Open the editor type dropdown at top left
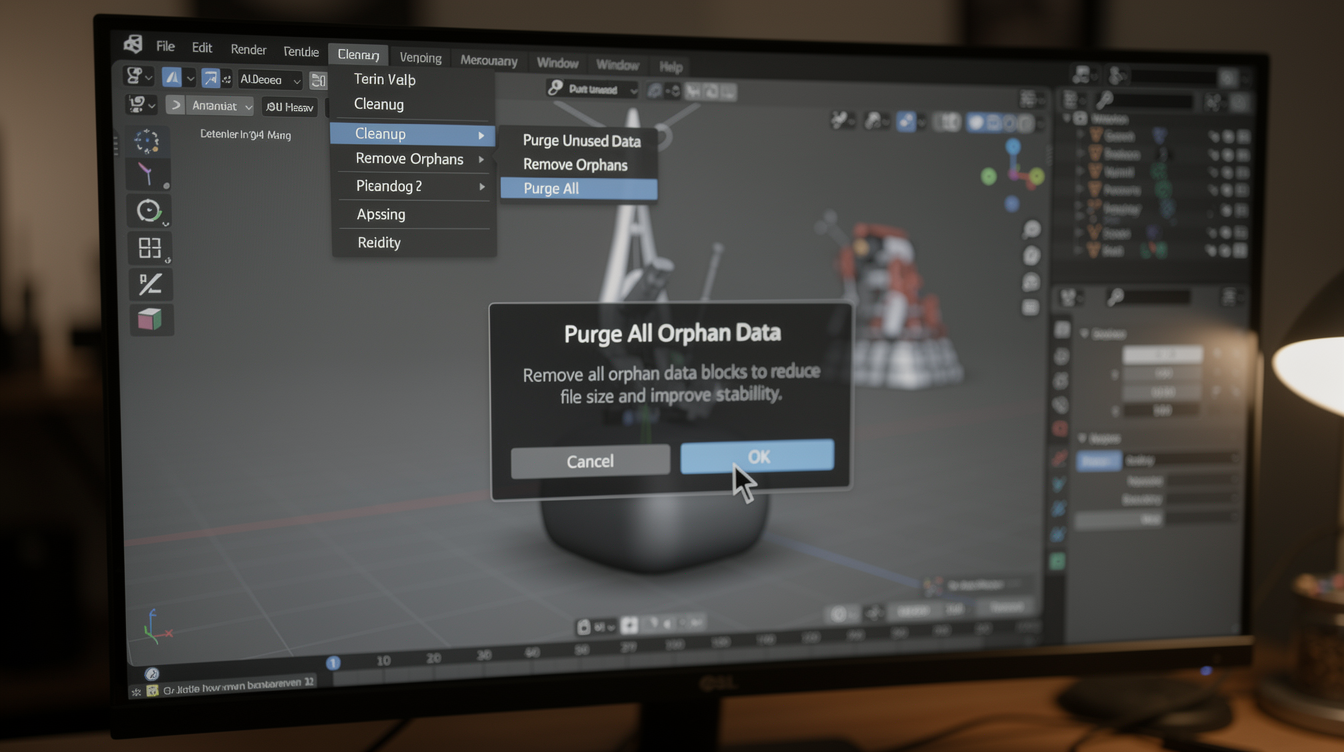Image resolution: width=1344 pixels, height=752 pixels. click(138, 78)
